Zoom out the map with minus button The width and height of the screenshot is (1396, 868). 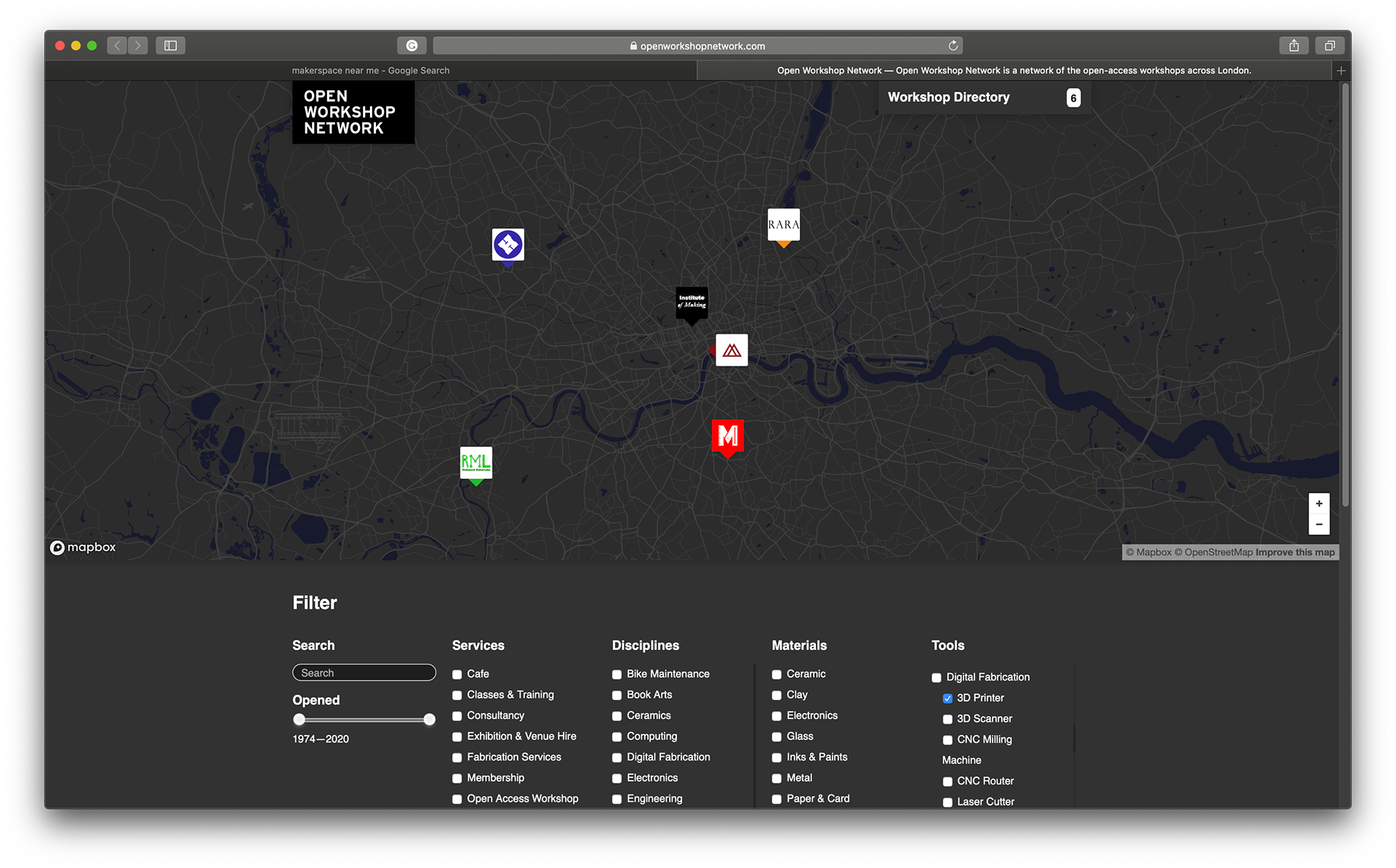coord(1319,524)
